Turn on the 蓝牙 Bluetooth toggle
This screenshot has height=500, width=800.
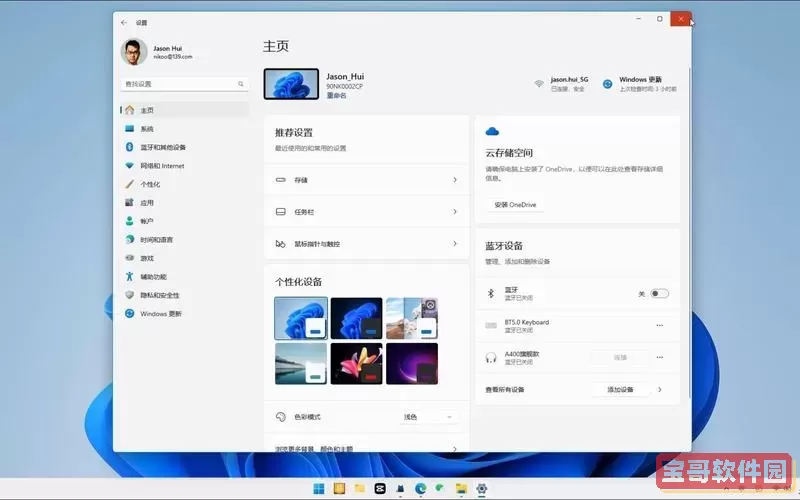click(659, 293)
